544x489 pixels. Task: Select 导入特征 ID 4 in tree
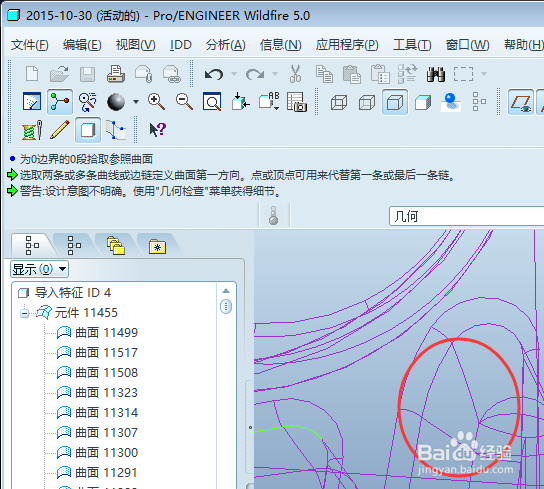(x=65, y=293)
